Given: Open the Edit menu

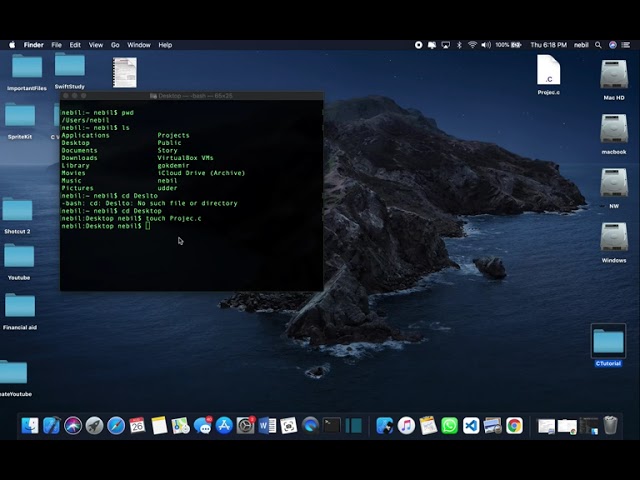Looking at the screenshot, I should [75, 45].
